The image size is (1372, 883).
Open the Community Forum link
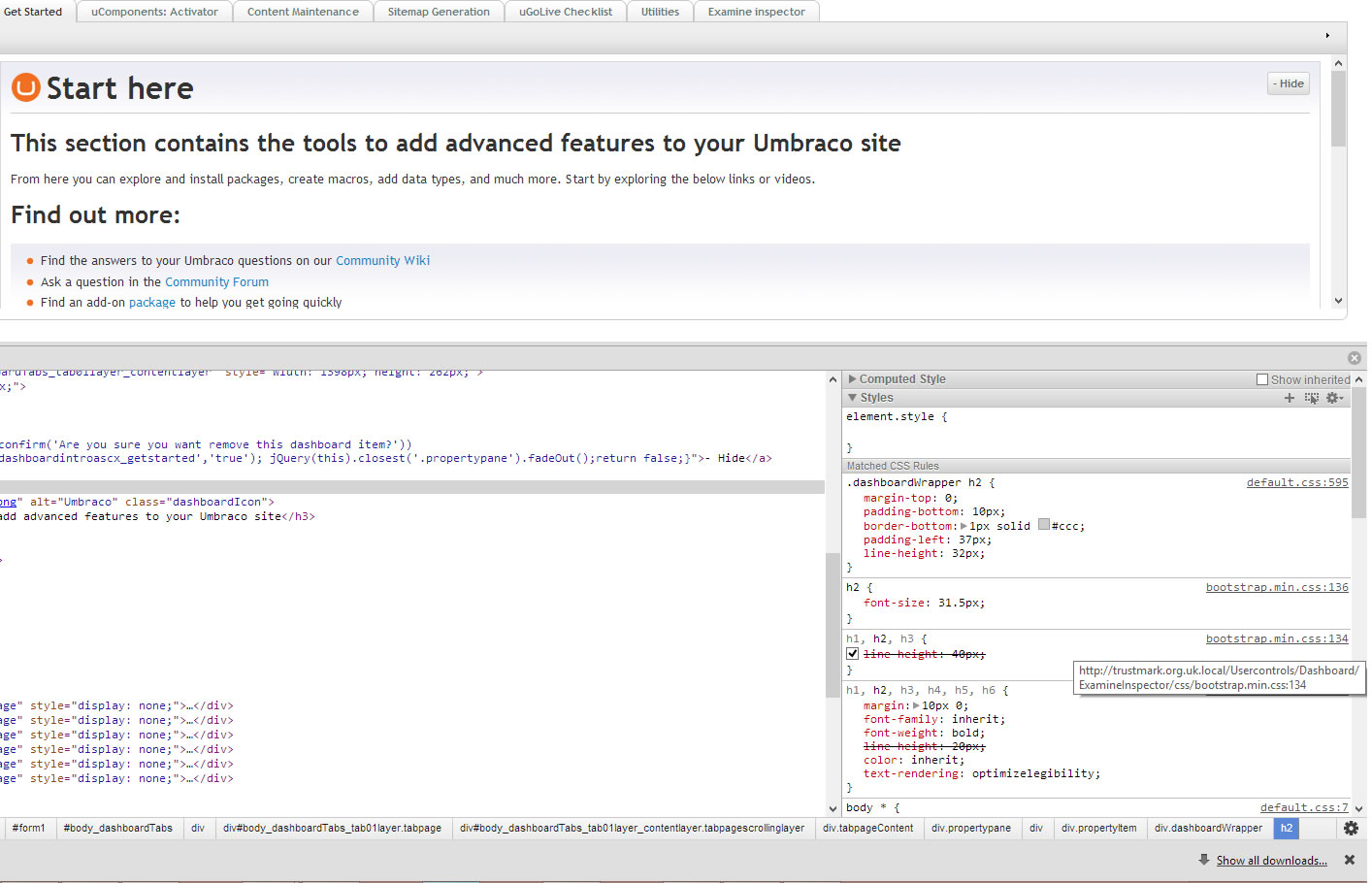(x=216, y=282)
